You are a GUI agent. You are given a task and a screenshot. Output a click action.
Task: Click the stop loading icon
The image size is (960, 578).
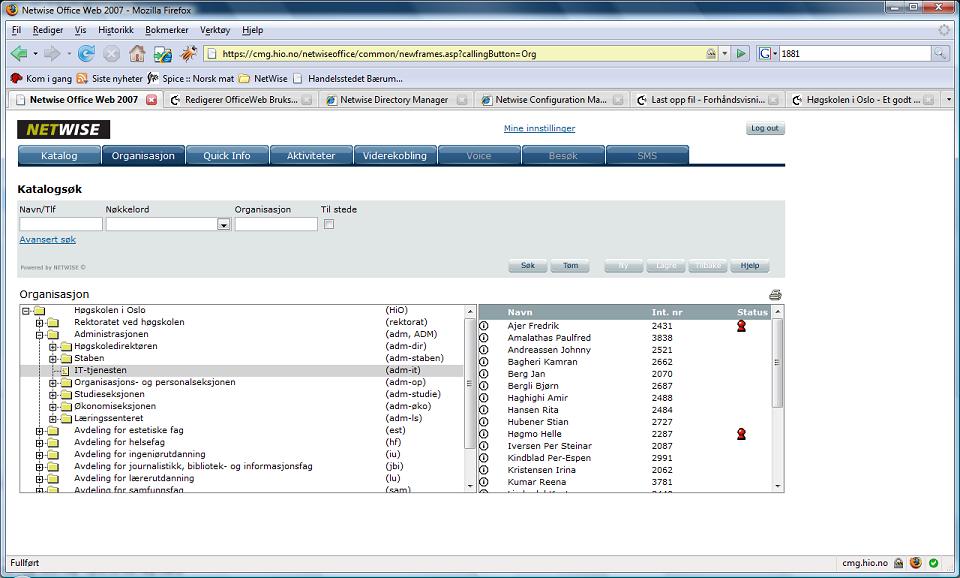(x=111, y=54)
